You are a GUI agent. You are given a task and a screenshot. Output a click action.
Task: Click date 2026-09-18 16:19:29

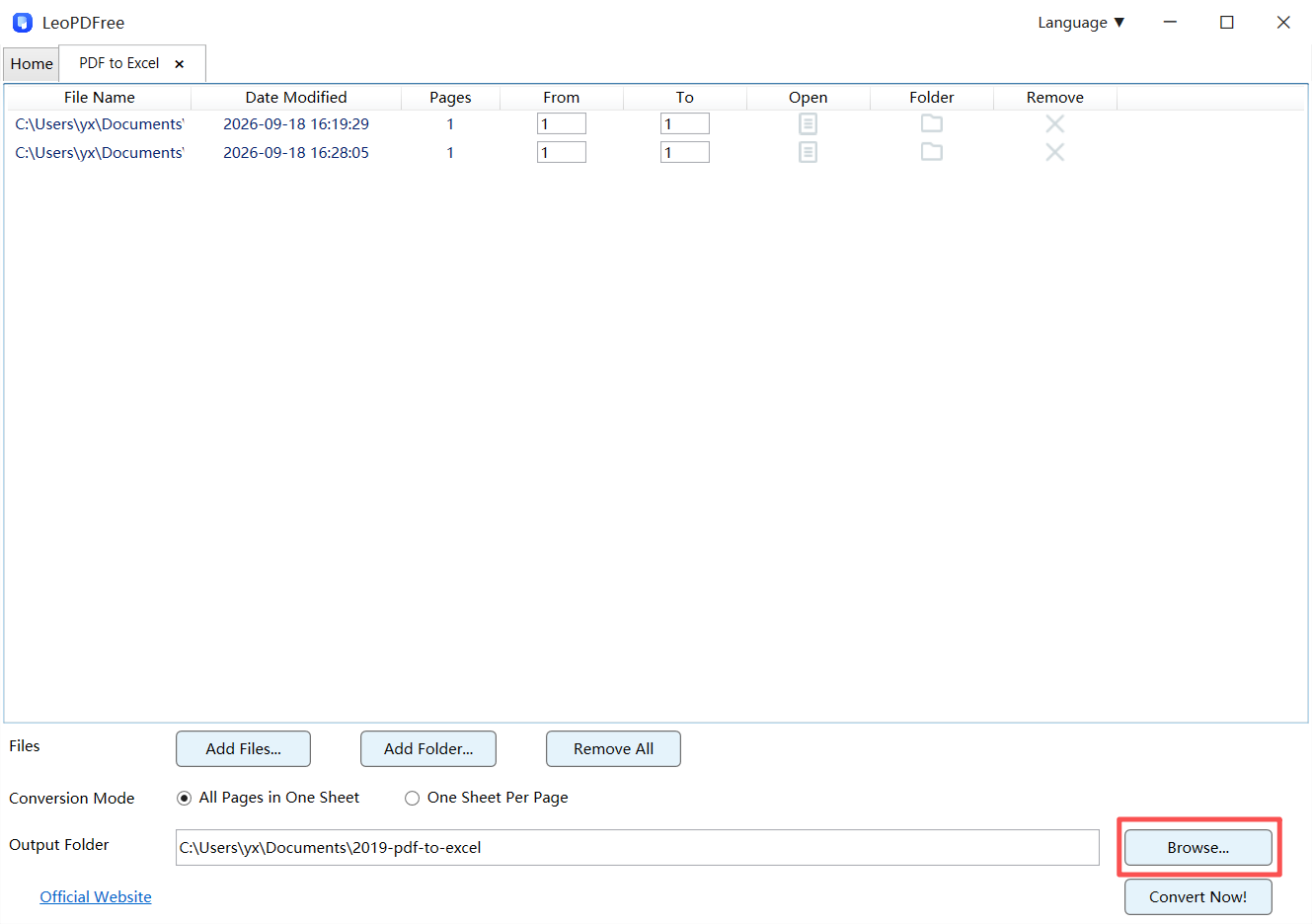pos(296,123)
